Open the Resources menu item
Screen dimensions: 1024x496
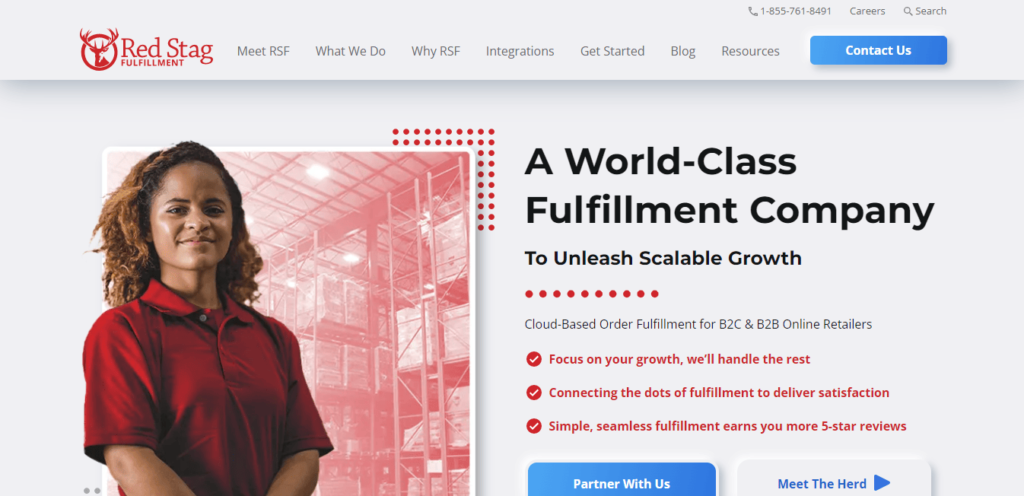[x=750, y=51]
